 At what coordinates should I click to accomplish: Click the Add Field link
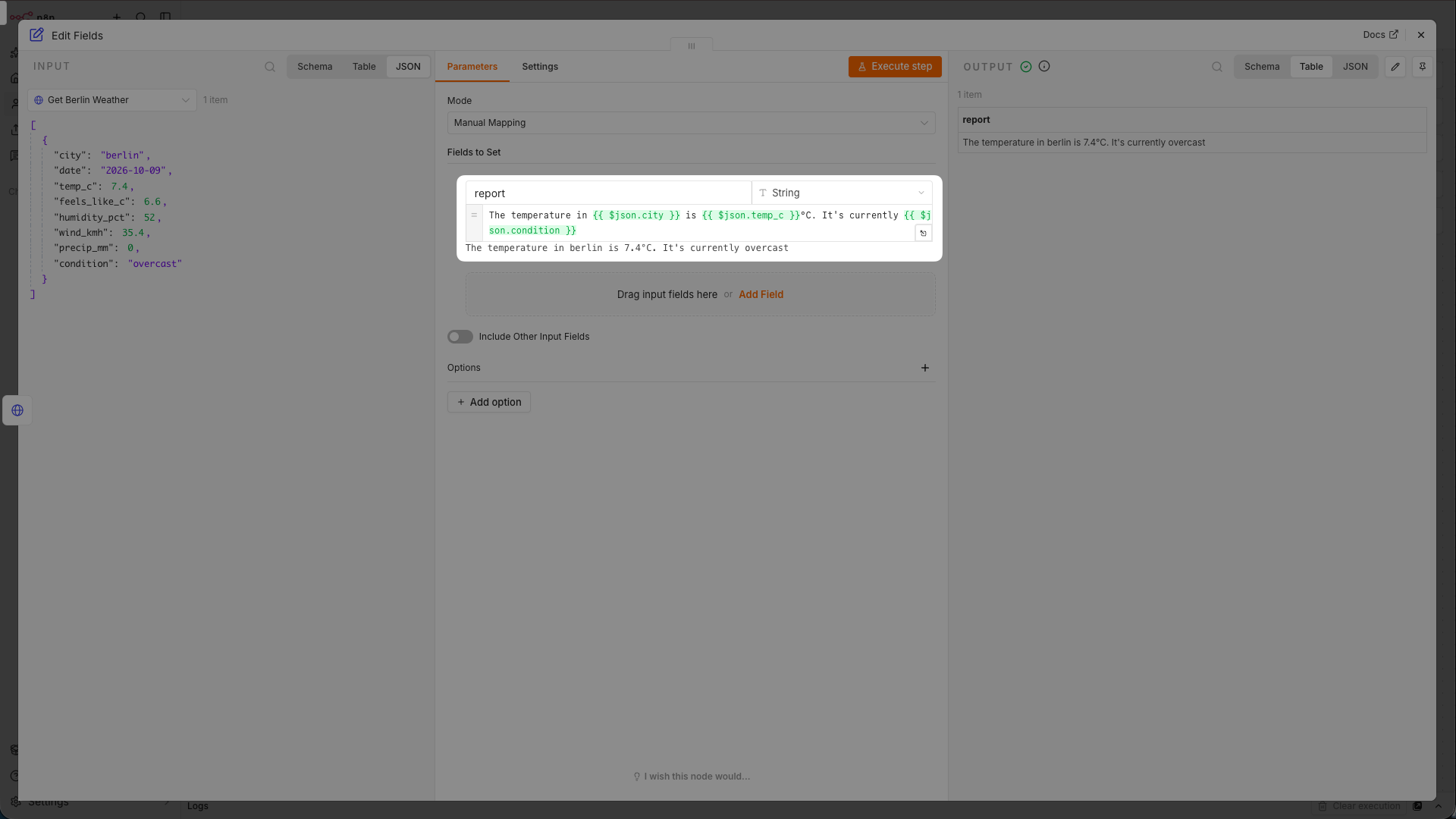pyautogui.click(x=761, y=294)
